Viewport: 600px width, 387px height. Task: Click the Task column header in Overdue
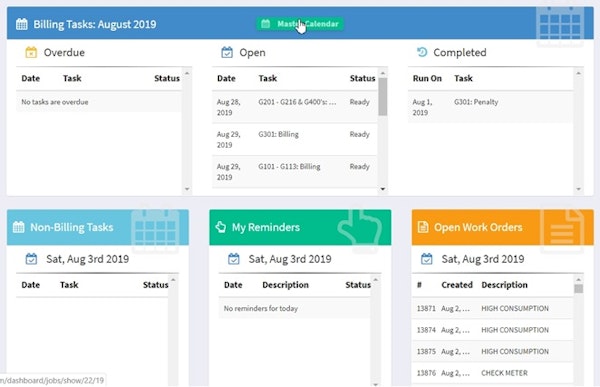click(72, 78)
